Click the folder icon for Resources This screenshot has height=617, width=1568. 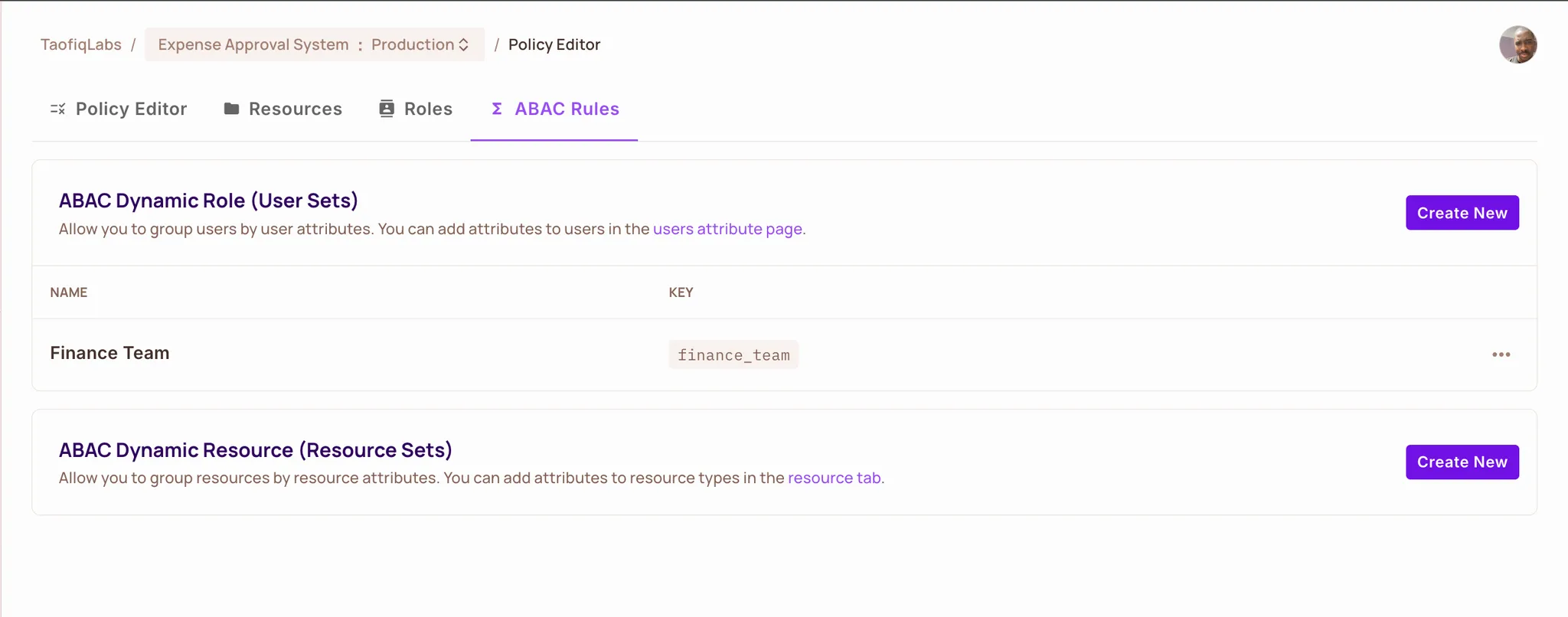tap(231, 109)
